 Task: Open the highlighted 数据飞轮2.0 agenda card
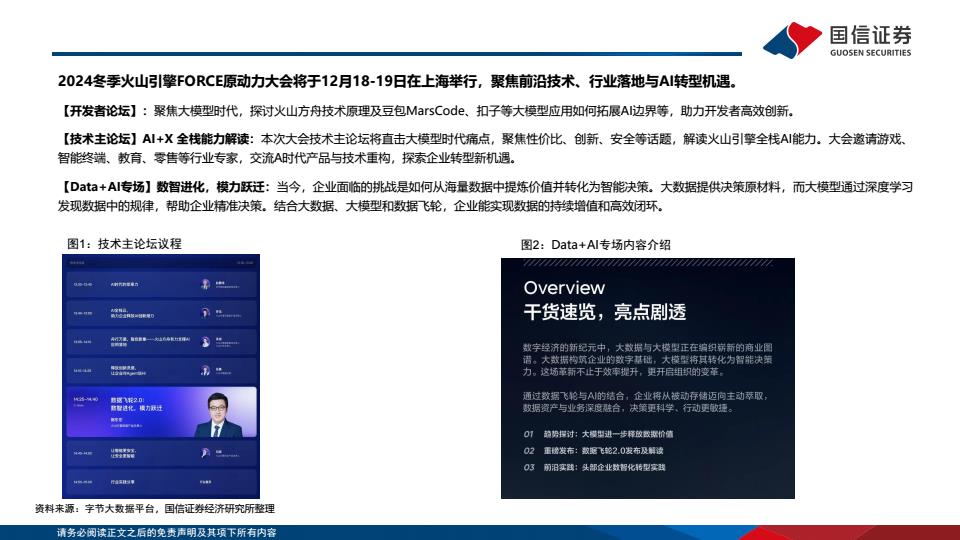click(162, 411)
